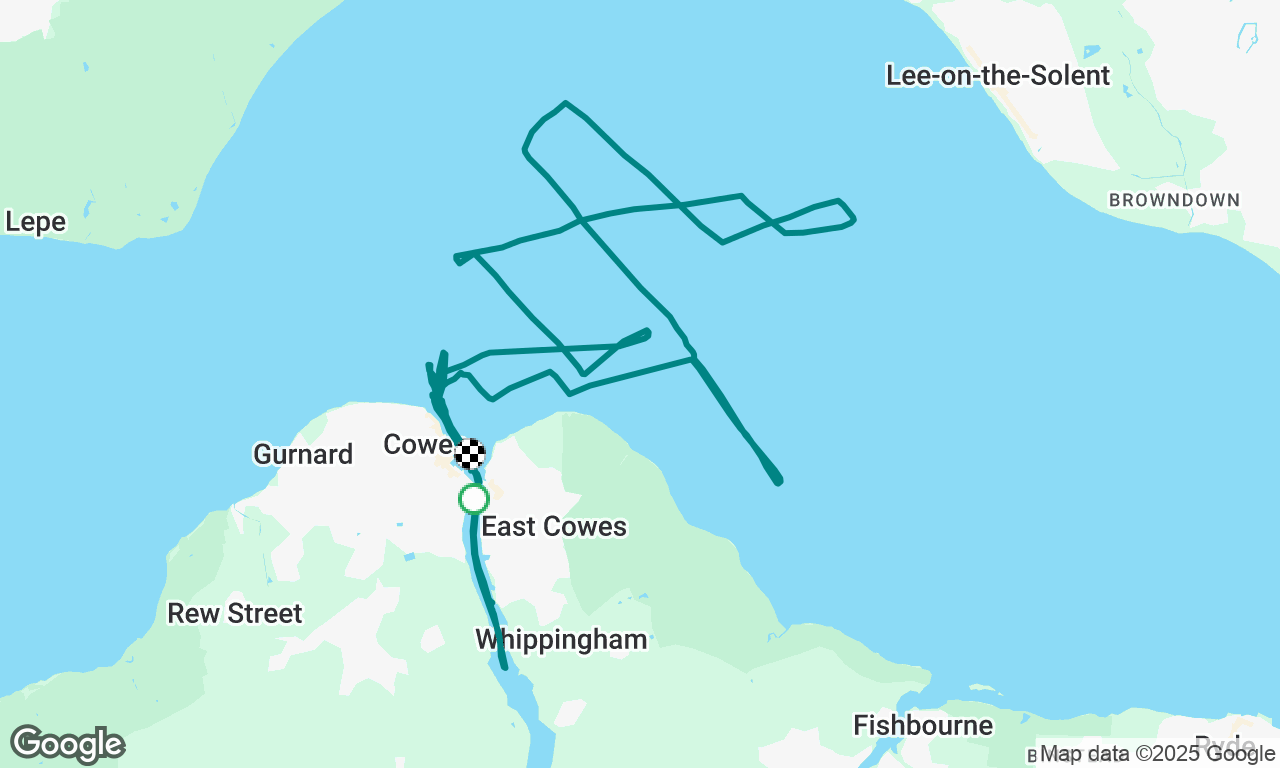The image size is (1280, 768).
Task: Open the Google logo link
Action: pos(67,745)
